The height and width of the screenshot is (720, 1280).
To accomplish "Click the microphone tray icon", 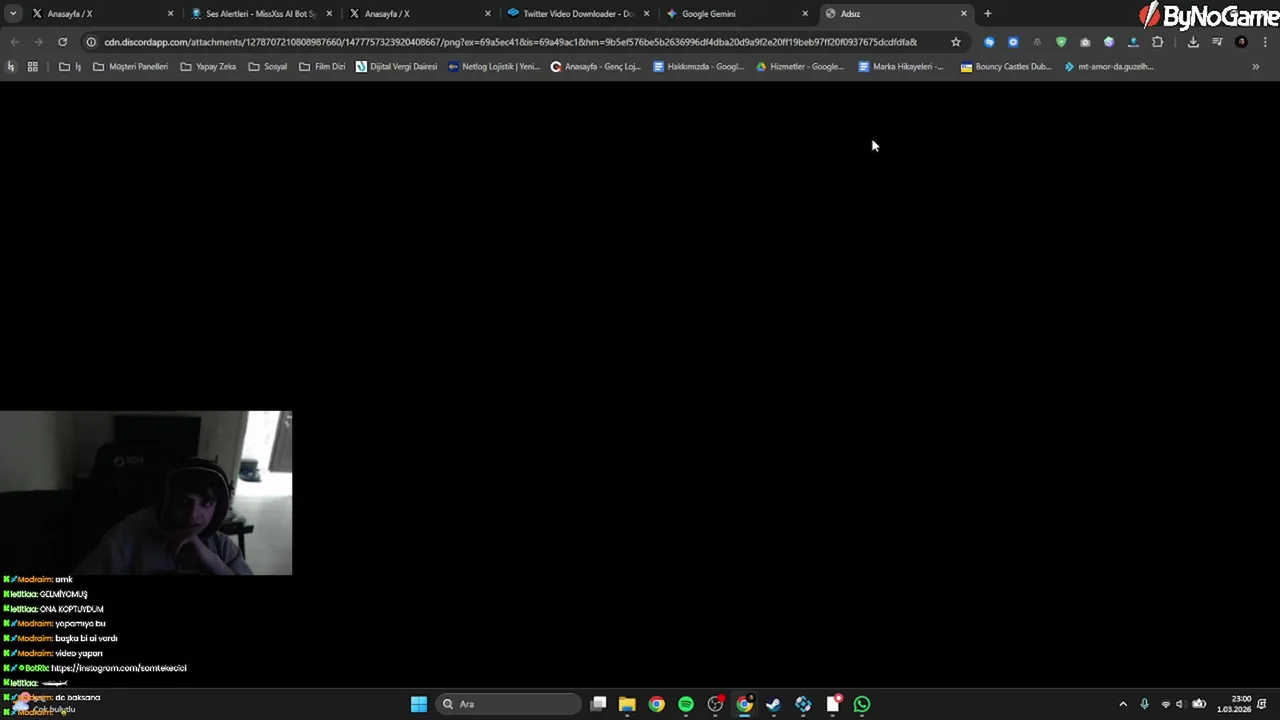I will click(1145, 704).
